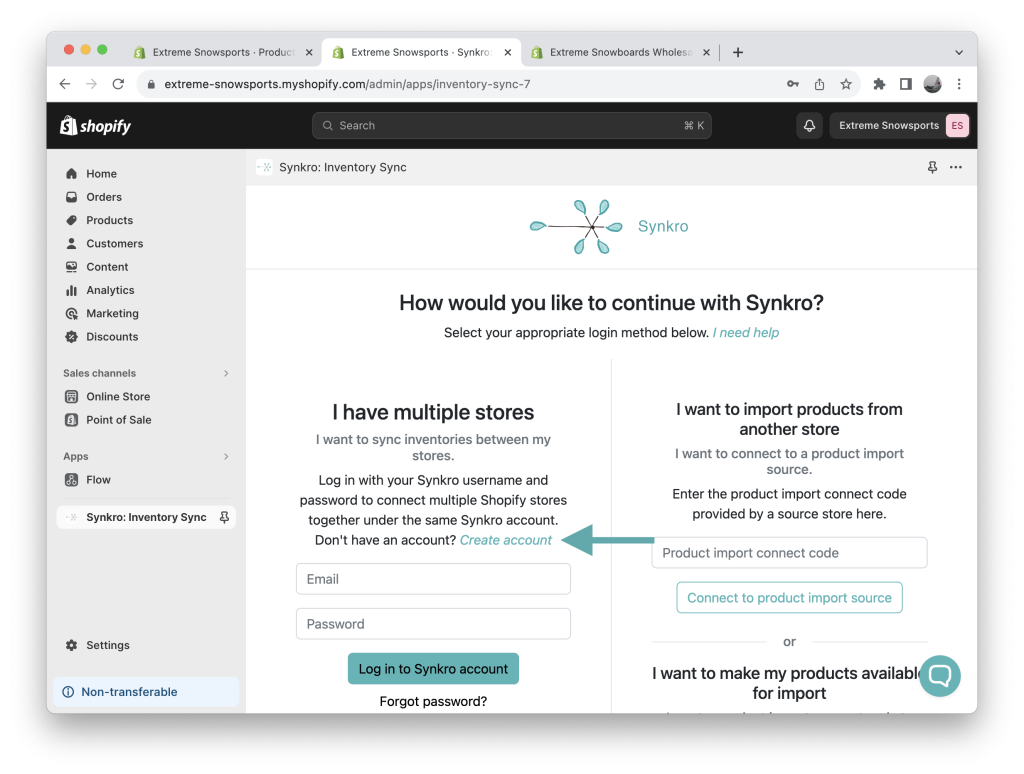Focus the Email input field

click(x=433, y=579)
